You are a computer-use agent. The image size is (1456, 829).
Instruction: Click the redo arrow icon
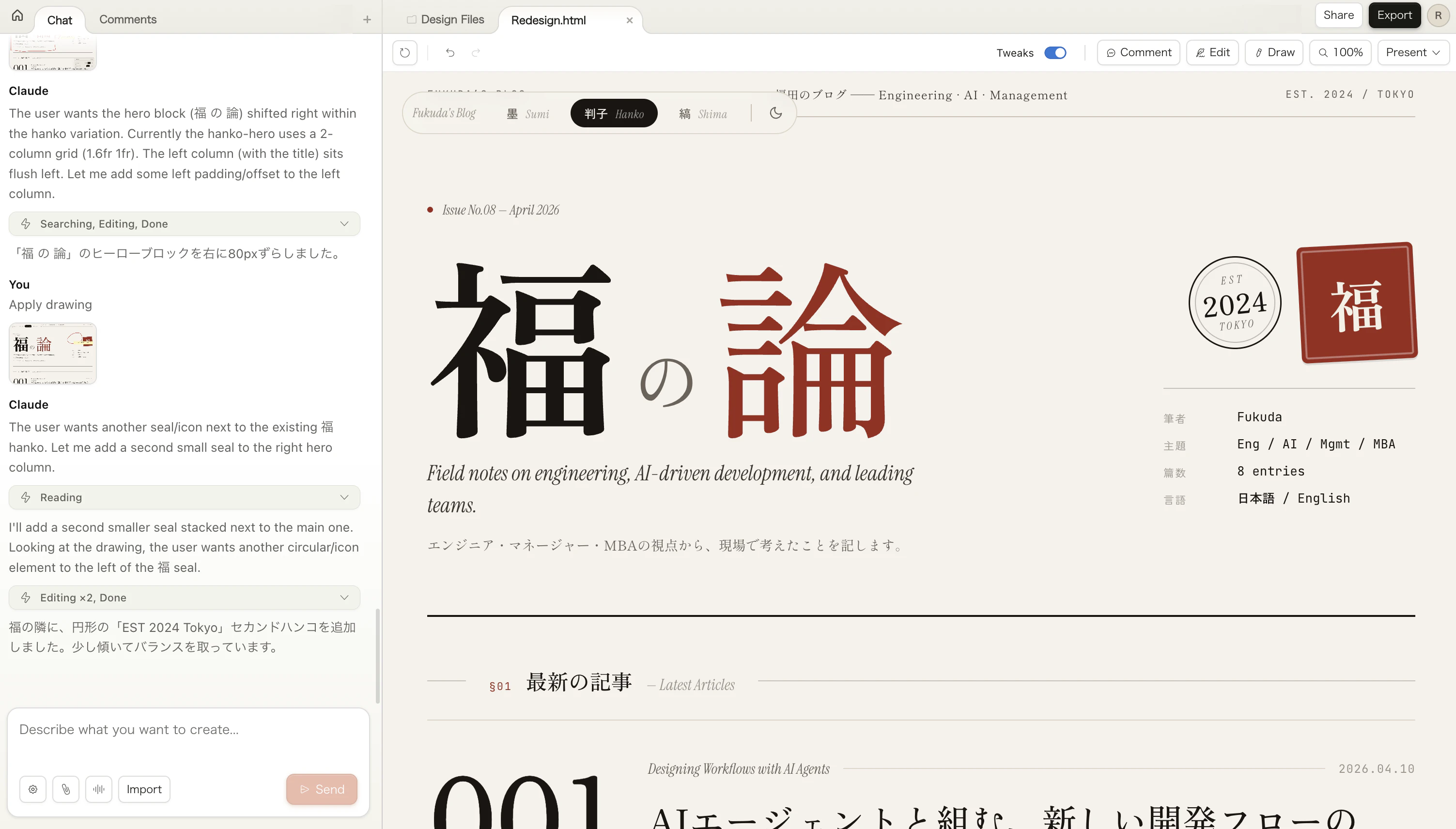(476, 53)
